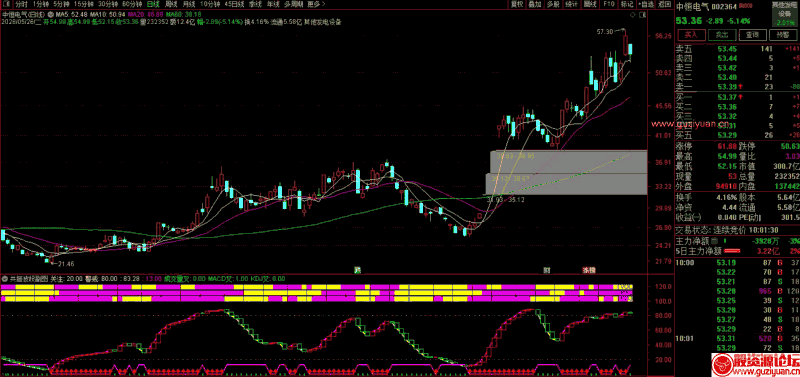
Task: Select the 5分钟 period
Action: click(62, 5)
